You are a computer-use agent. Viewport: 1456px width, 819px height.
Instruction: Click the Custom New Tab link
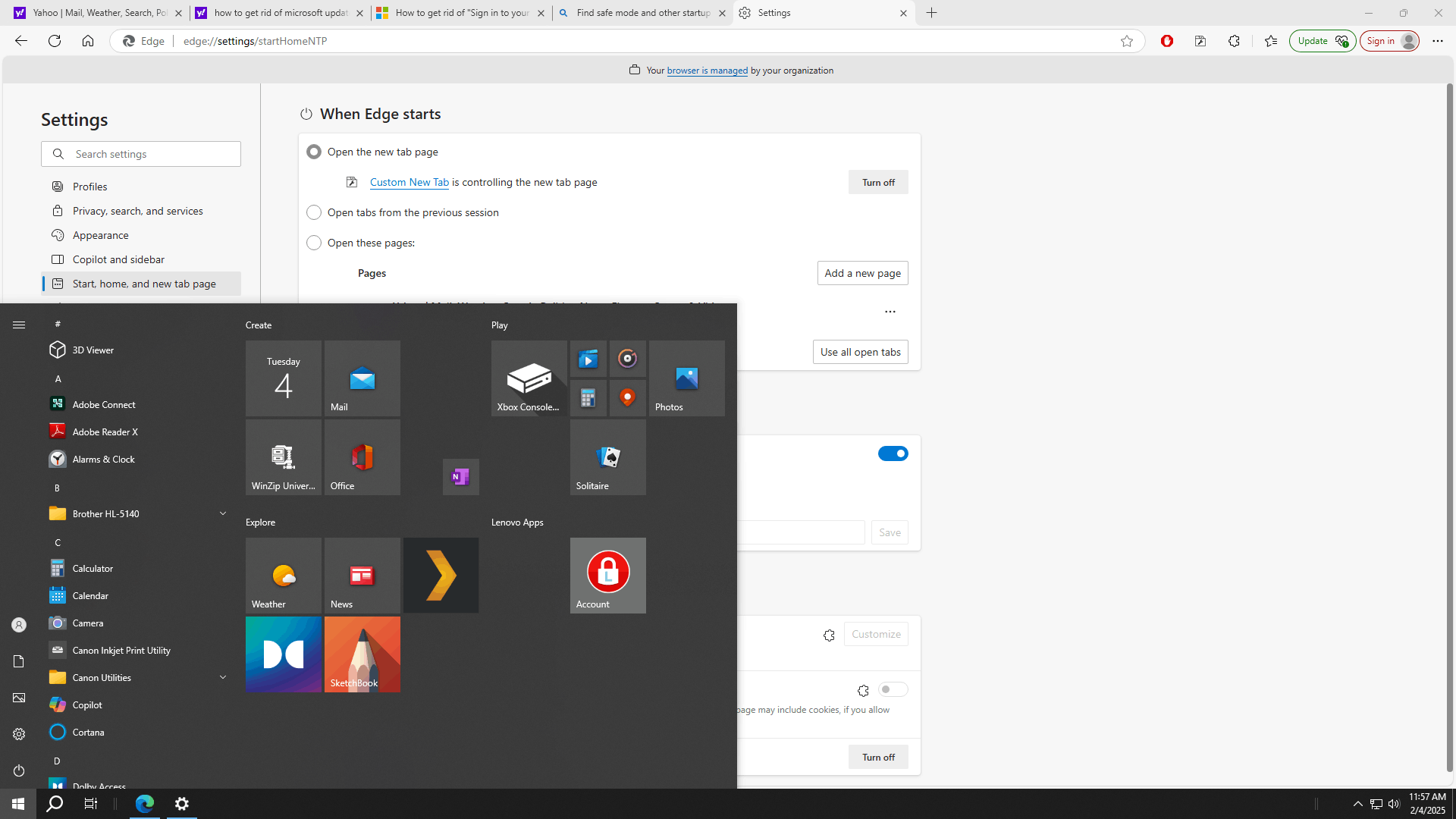(x=409, y=182)
